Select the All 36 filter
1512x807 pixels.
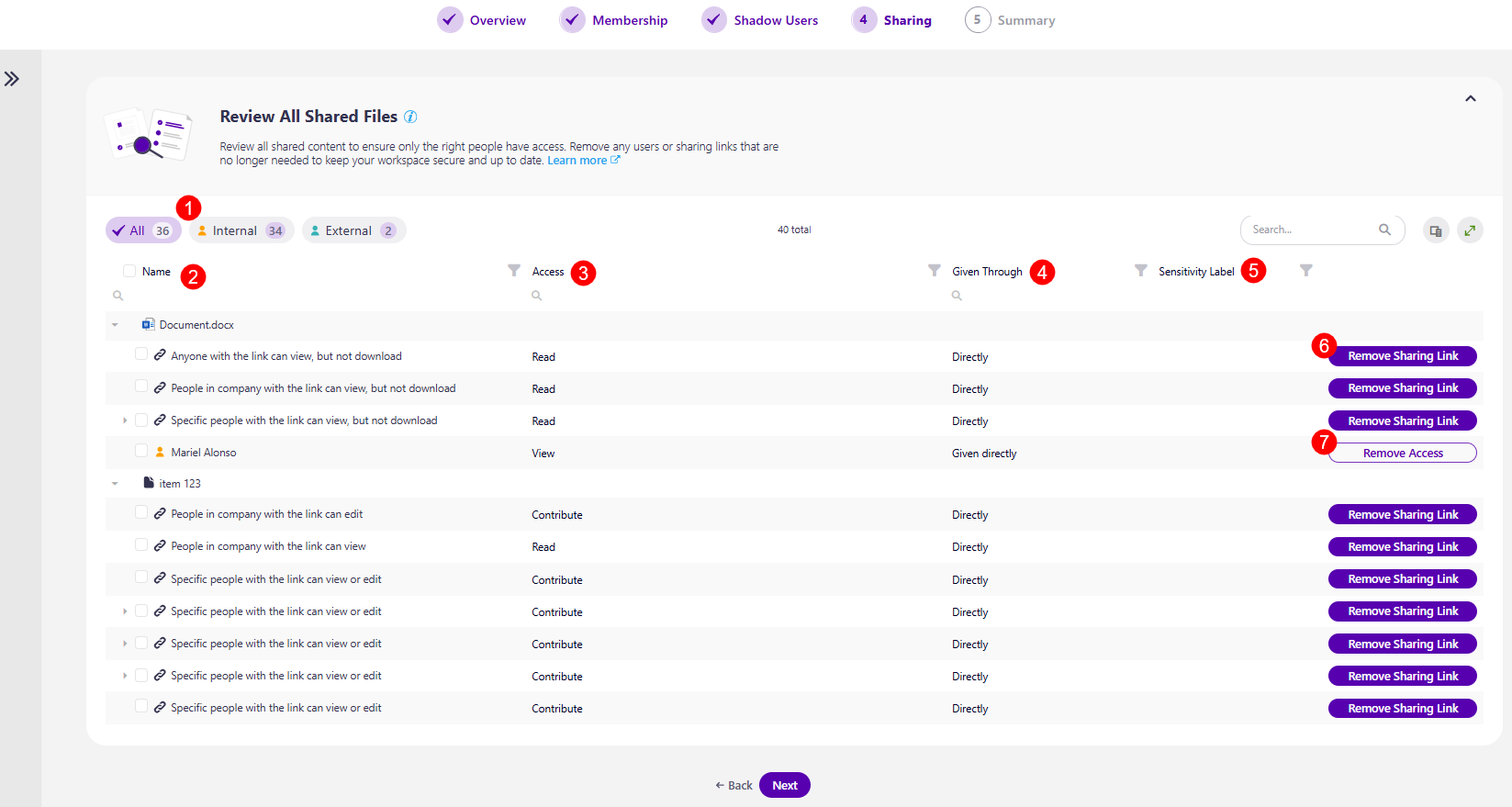pos(143,230)
